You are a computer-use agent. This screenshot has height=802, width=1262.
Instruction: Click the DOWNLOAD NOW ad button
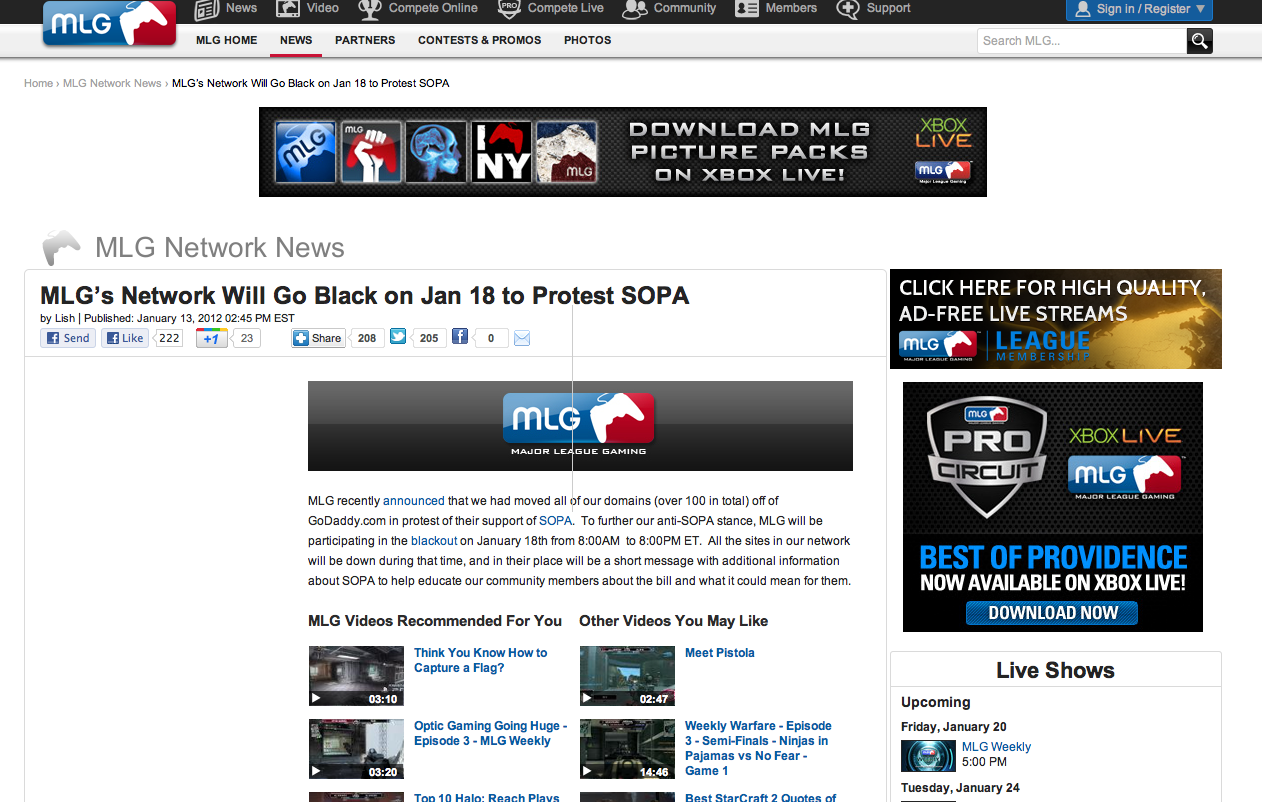(1052, 612)
